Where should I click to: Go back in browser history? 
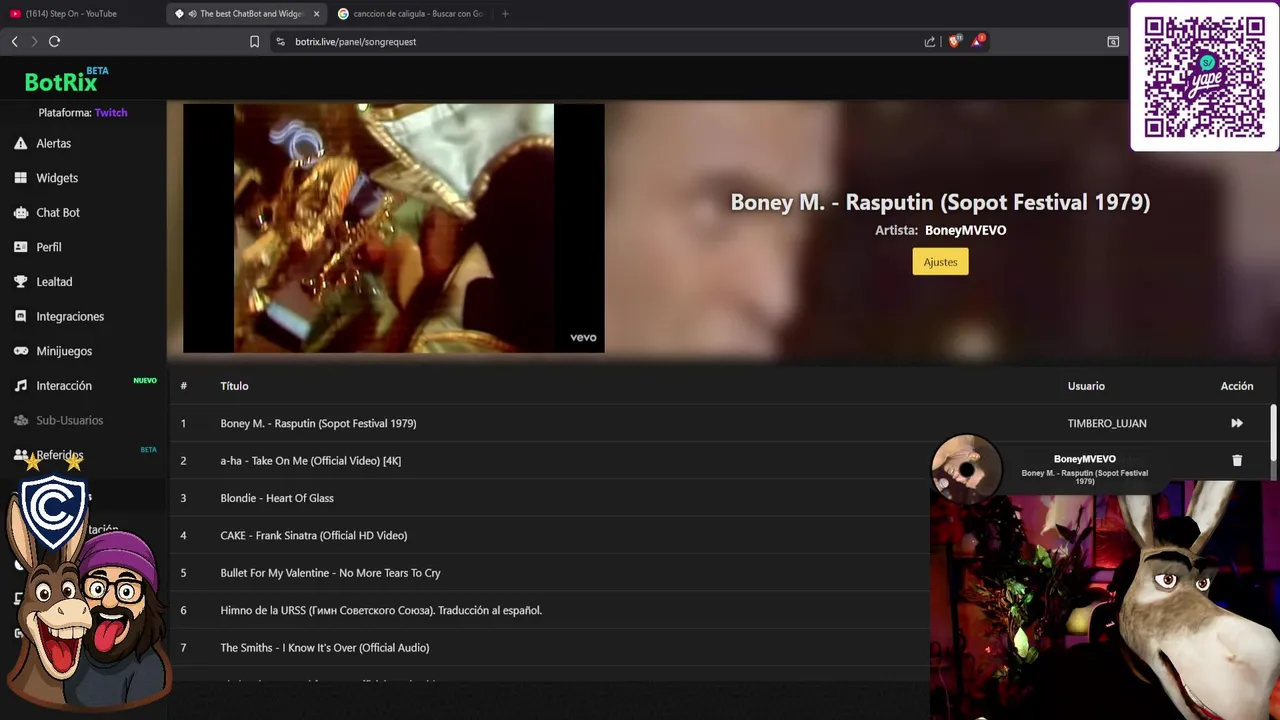[x=14, y=41]
